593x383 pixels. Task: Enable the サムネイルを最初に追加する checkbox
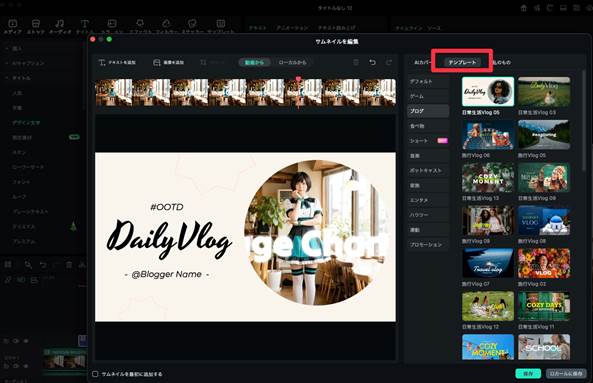tap(95, 374)
